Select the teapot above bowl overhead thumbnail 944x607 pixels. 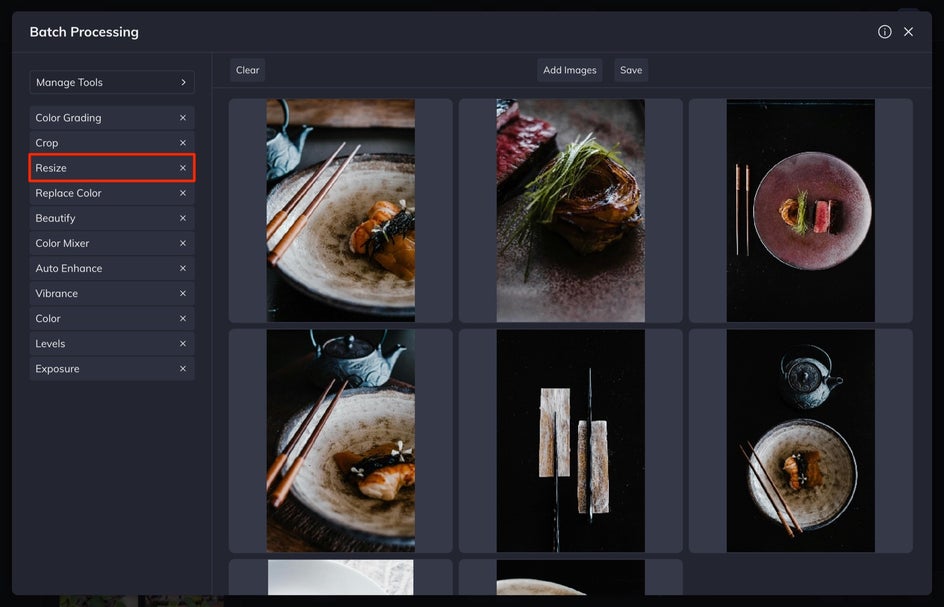(x=801, y=441)
